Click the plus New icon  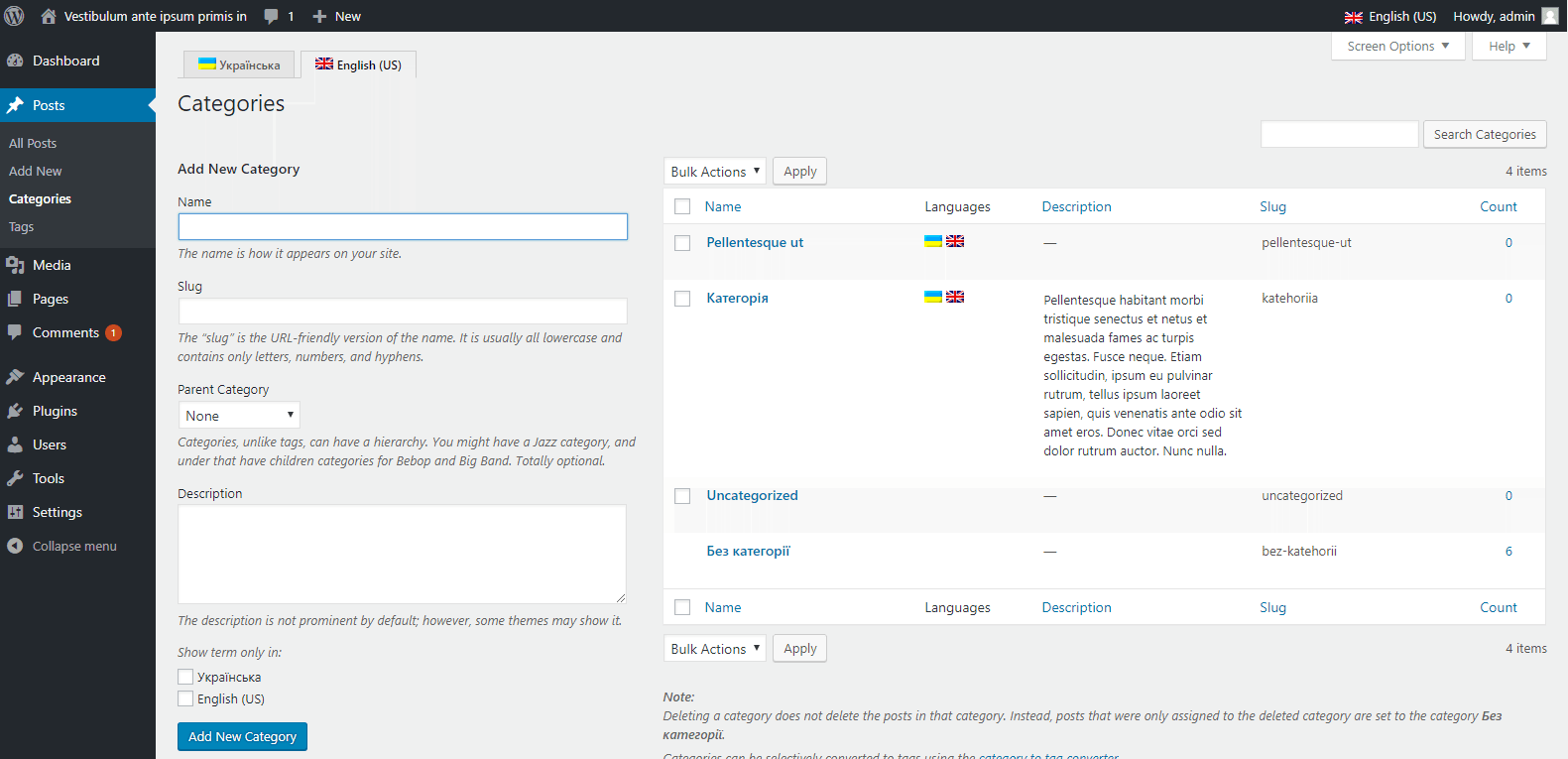pos(319,16)
